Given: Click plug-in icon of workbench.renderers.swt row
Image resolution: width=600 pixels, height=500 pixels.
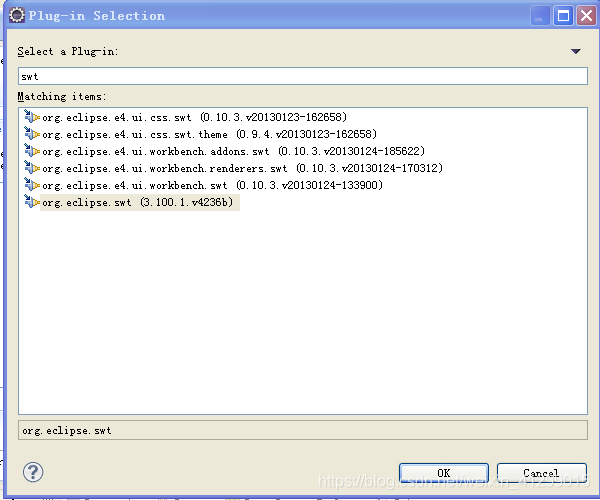Looking at the screenshot, I should pyautogui.click(x=32, y=168).
